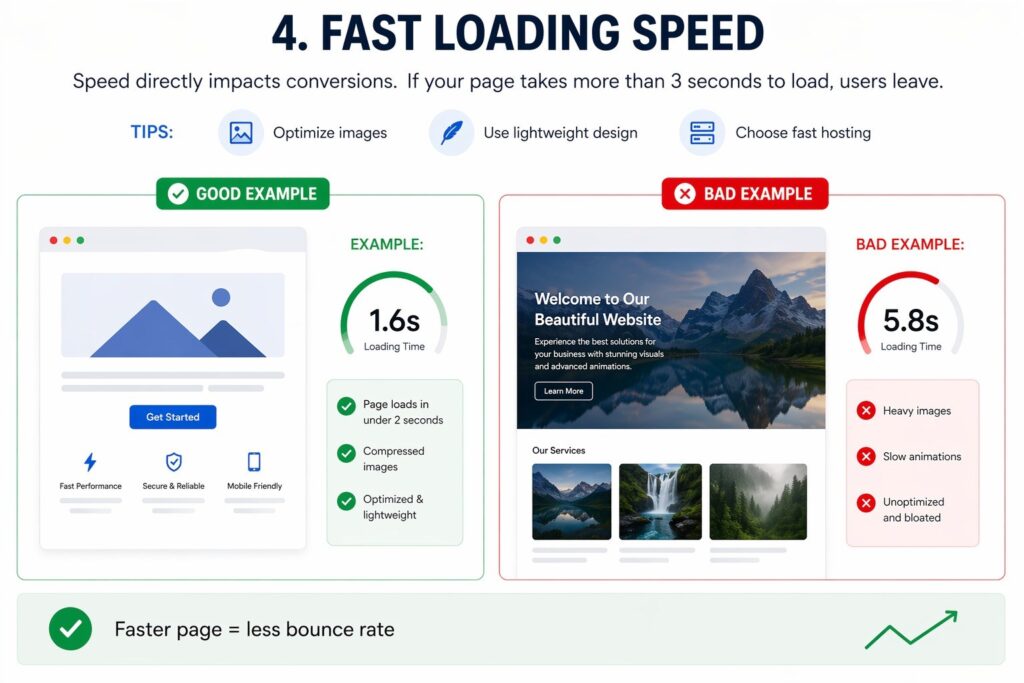Open the foggy forest service thumbnail
The width and height of the screenshot is (1024, 683).
pos(757,501)
